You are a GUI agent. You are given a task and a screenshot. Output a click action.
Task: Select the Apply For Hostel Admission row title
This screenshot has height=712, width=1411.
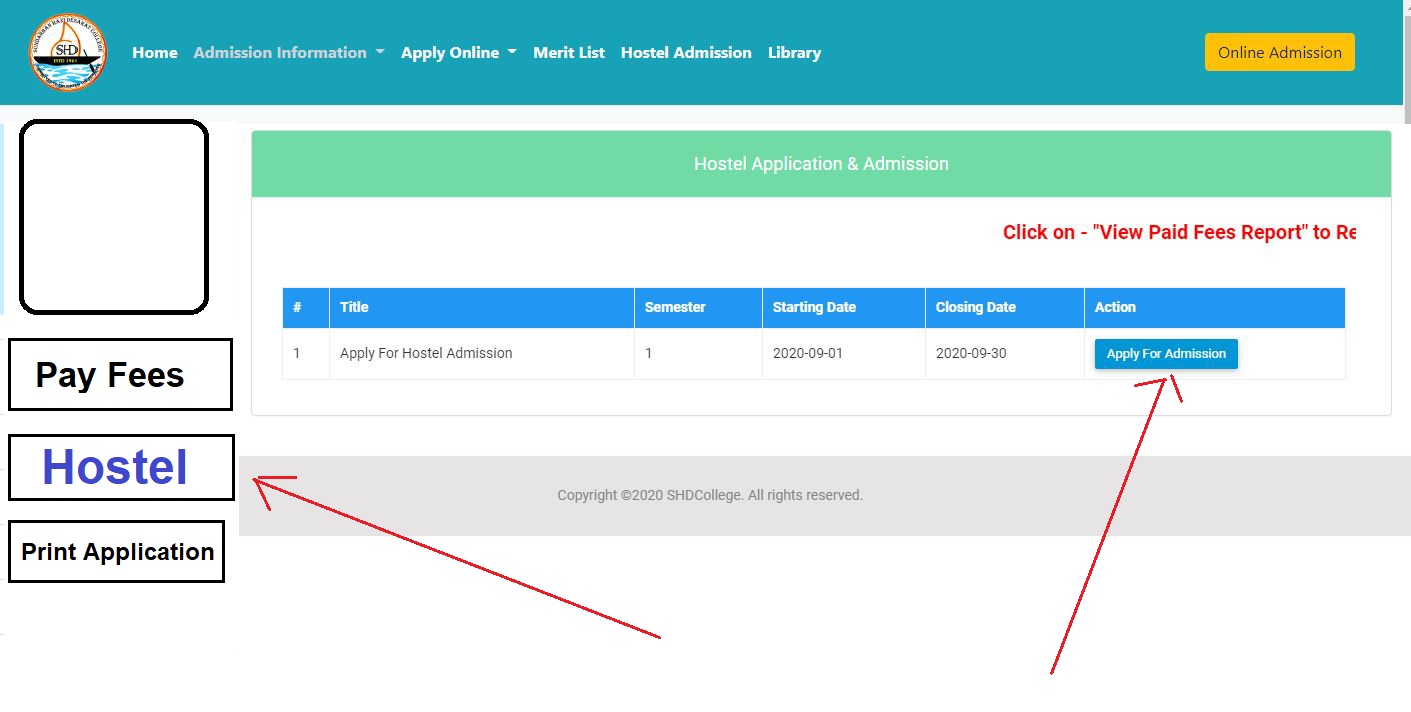(426, 353)
